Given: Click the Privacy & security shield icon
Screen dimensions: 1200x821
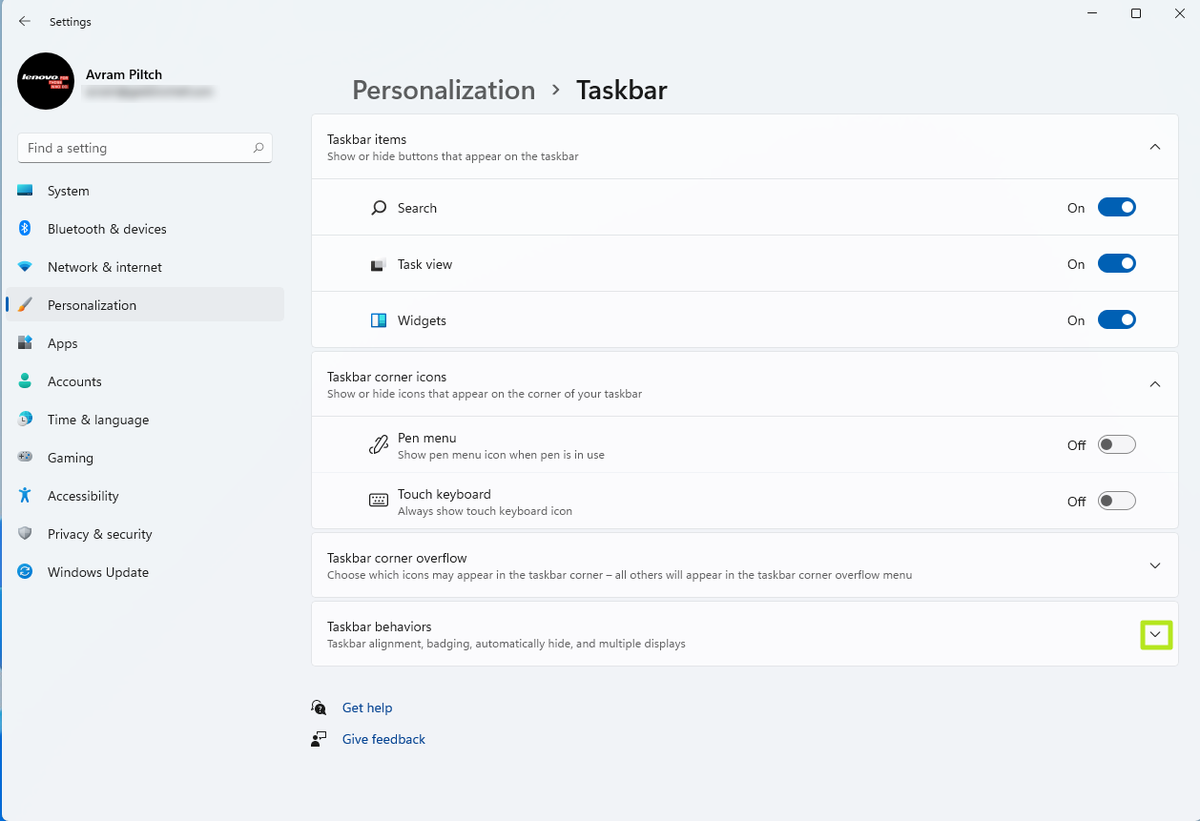Looking at the screenshot, I should tap(26, 534).
